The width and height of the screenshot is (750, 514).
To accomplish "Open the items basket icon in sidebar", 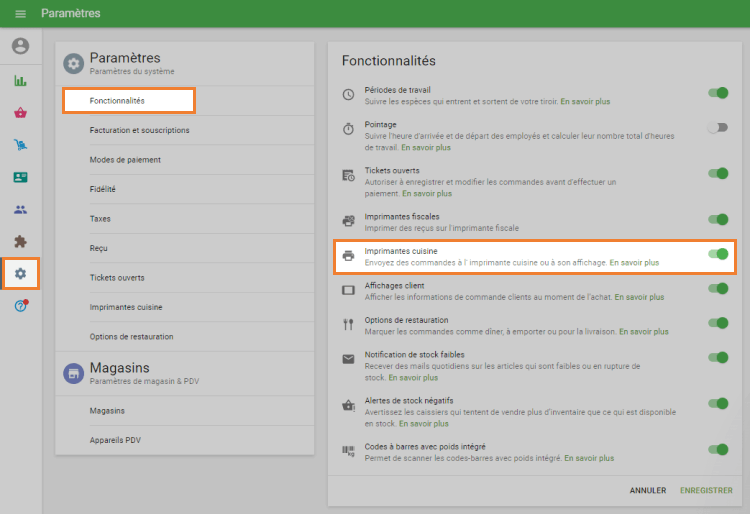I will (x=20, y=113).
